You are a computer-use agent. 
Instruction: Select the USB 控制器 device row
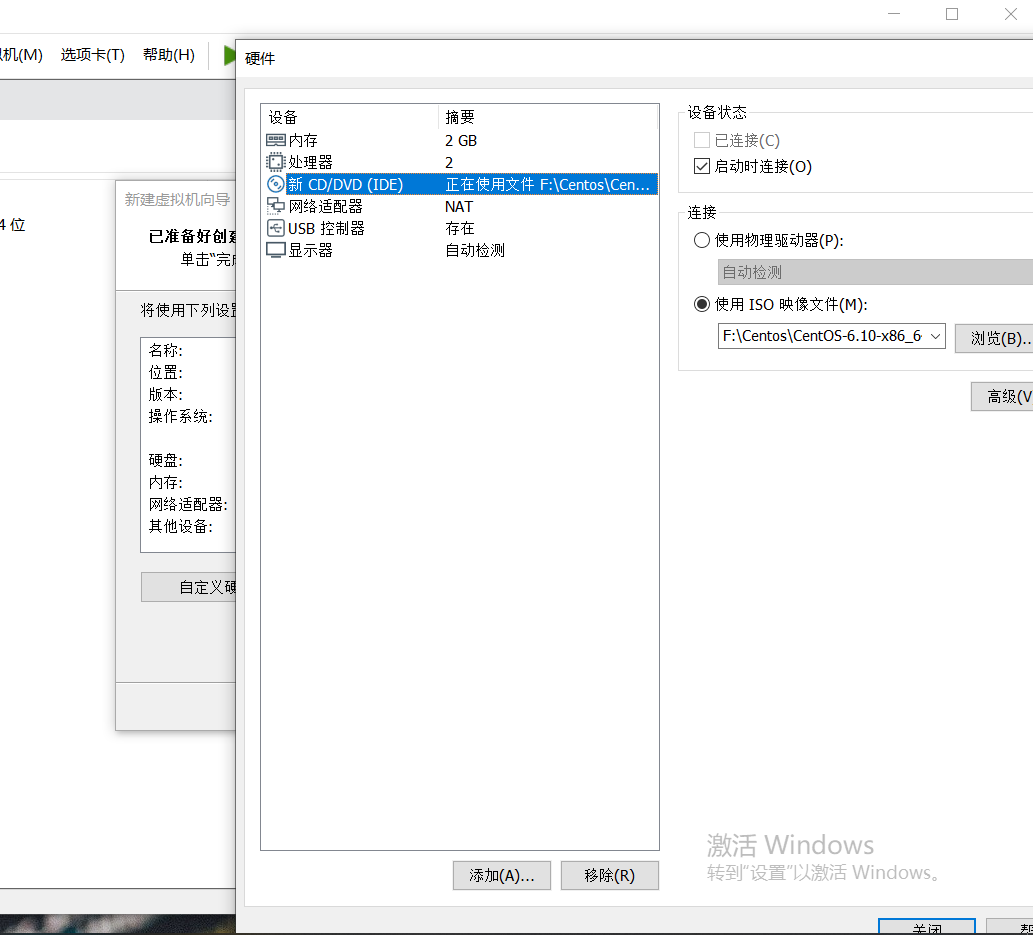click(x=460, y=228)
